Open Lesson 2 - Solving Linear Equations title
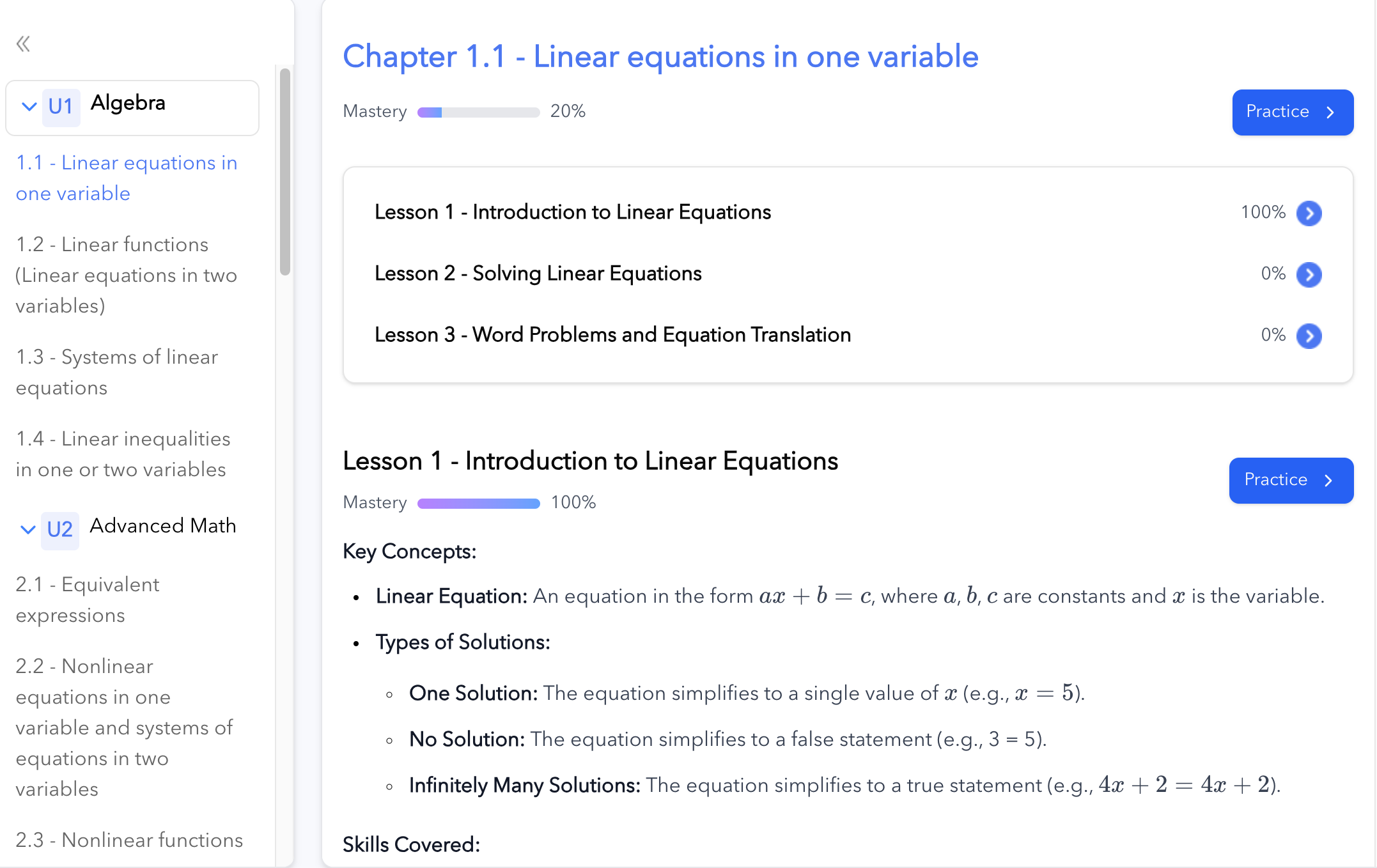Viewport: 1377px width, 868px height. click(538, 274)
